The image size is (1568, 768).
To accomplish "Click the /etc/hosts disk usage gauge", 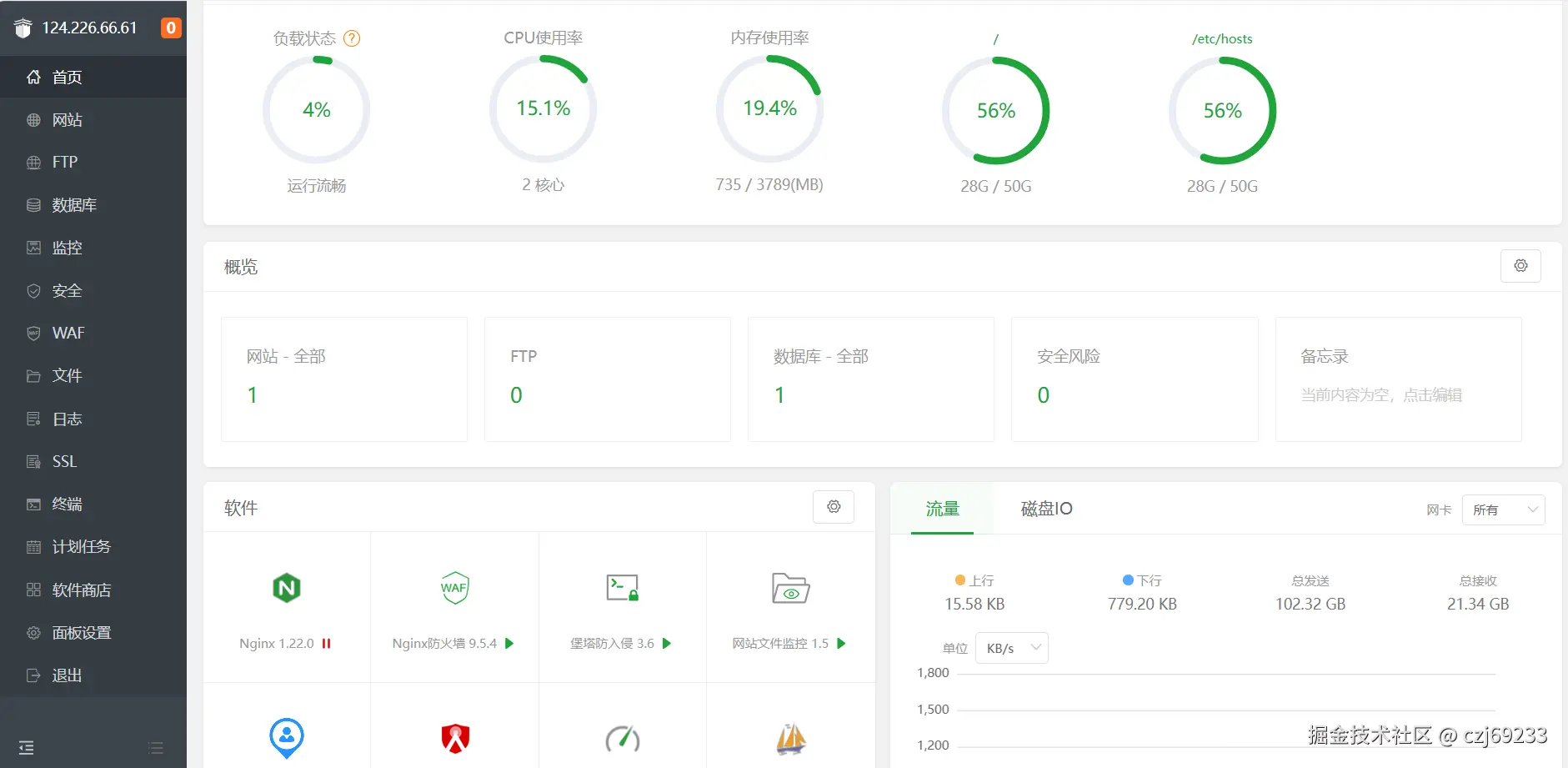I will [1223, 111].
